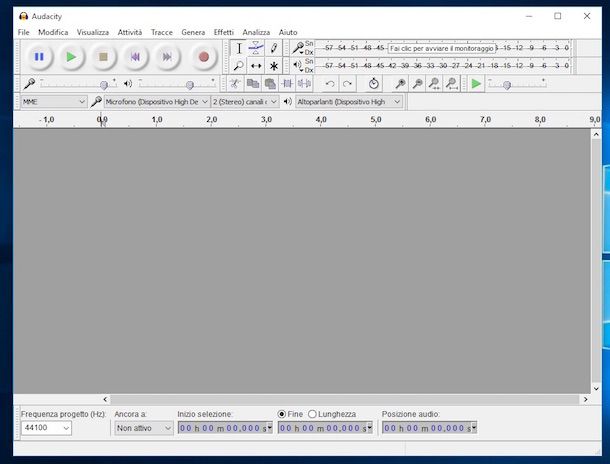Click the playback speed slider knob
This screenshot has width=610, height=464.
[x=507, y=84]
